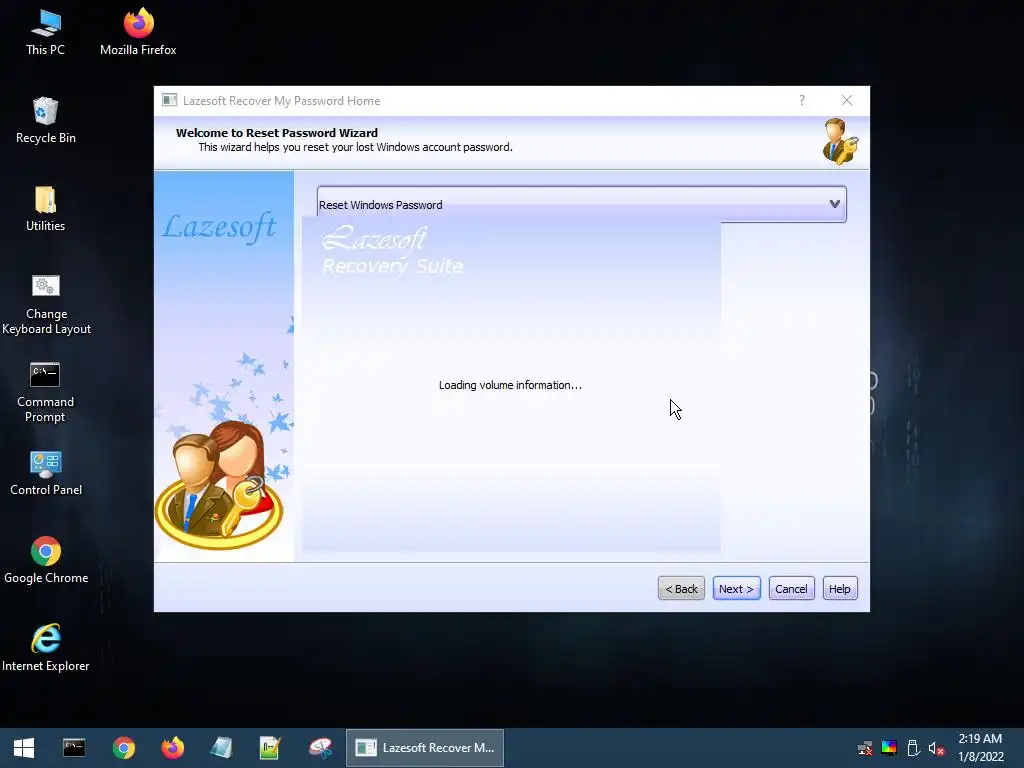Open the Recycle Bin
1024x768 pixels.
tap(46, 121)
